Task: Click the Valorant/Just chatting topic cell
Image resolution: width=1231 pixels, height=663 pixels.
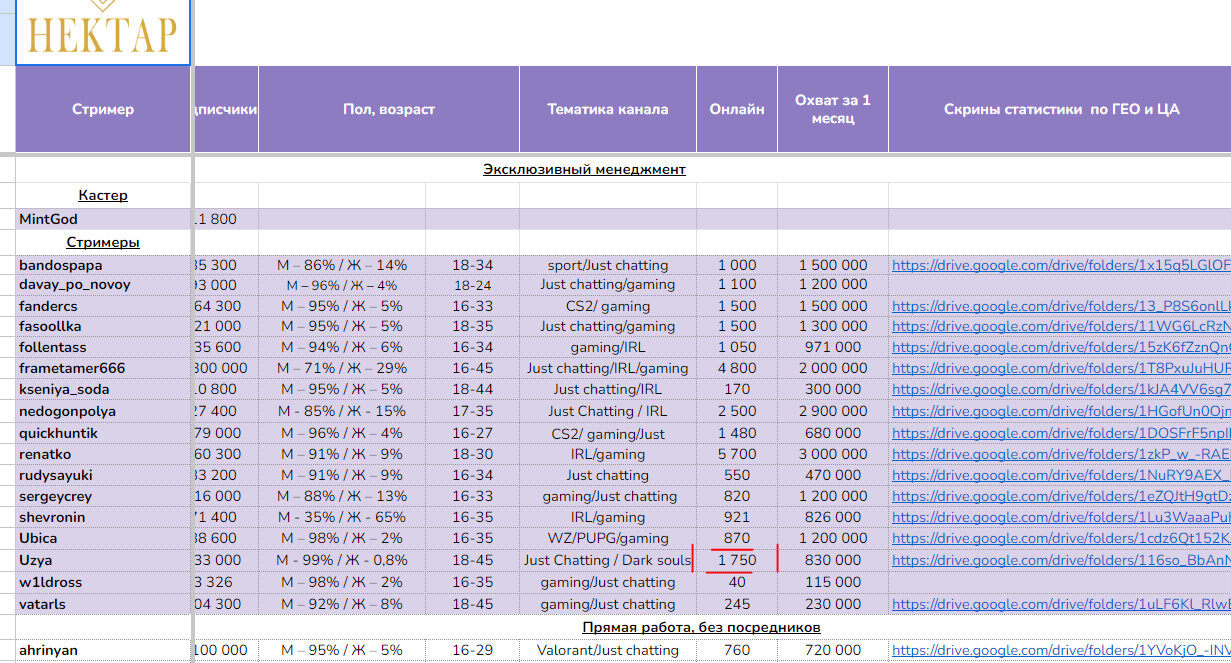Action: 608,650
